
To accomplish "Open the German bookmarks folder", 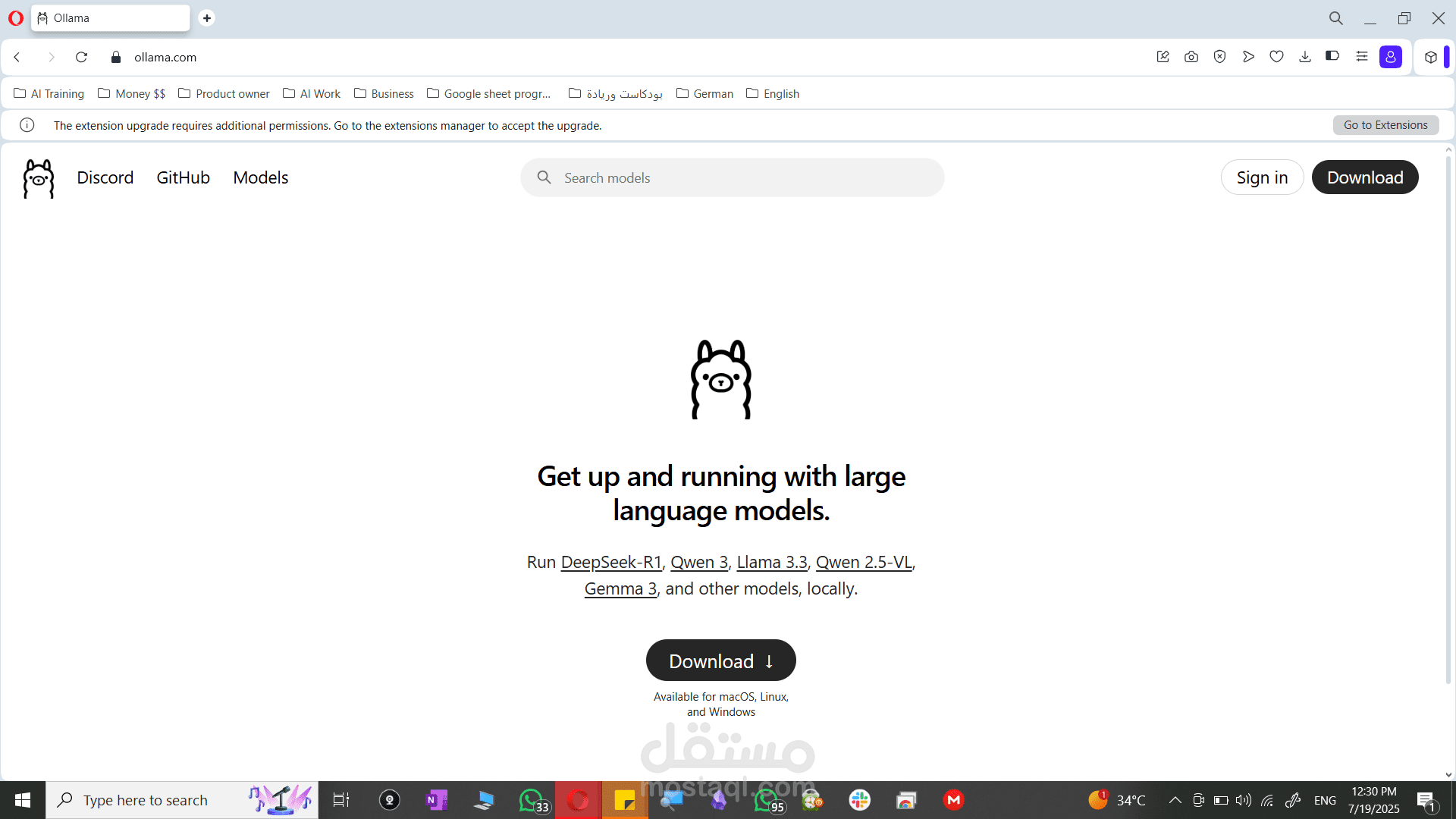I will pyautogui.click(x=705, y=93).
